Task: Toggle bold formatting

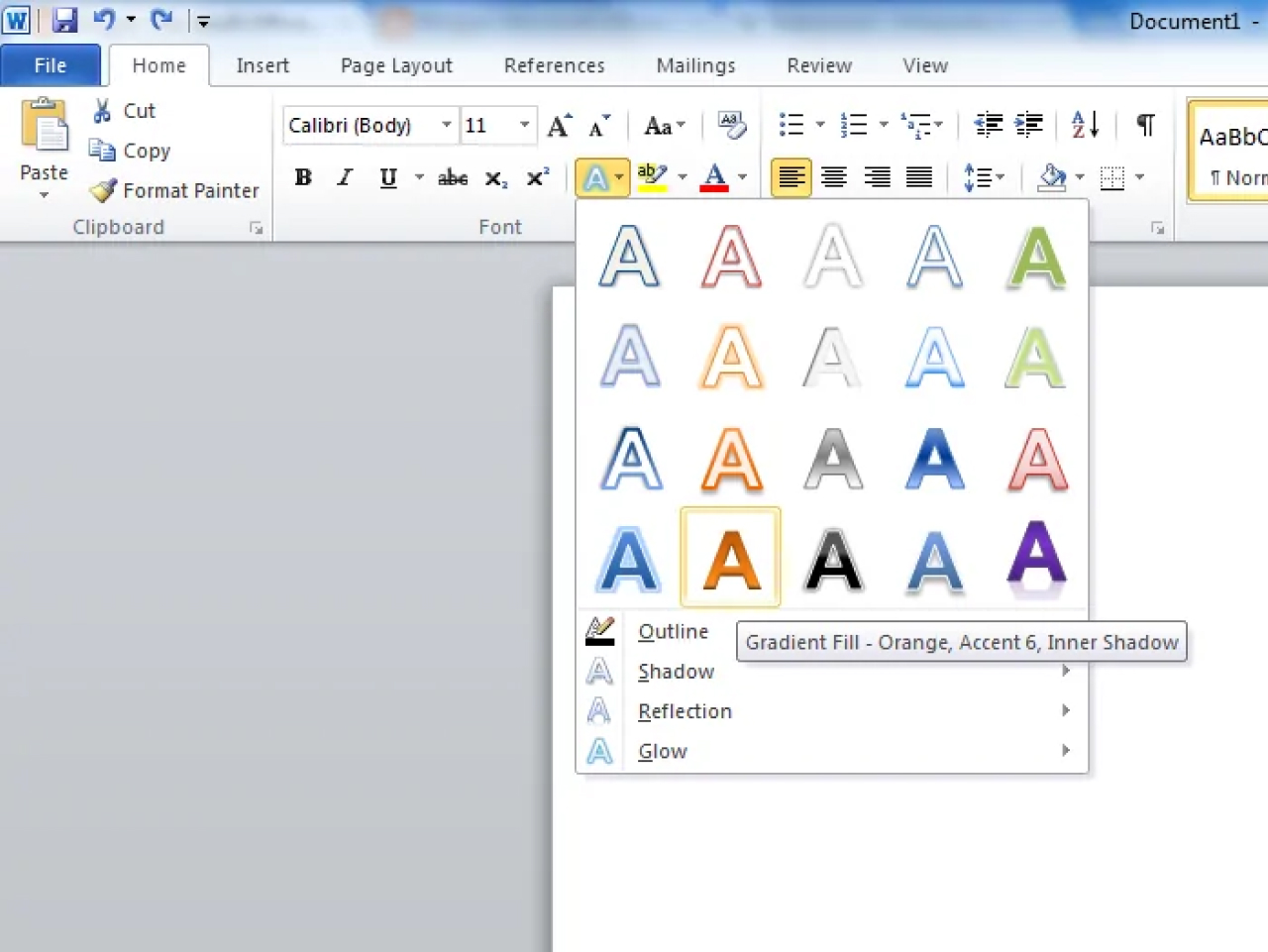Action: tap(303, 177)
